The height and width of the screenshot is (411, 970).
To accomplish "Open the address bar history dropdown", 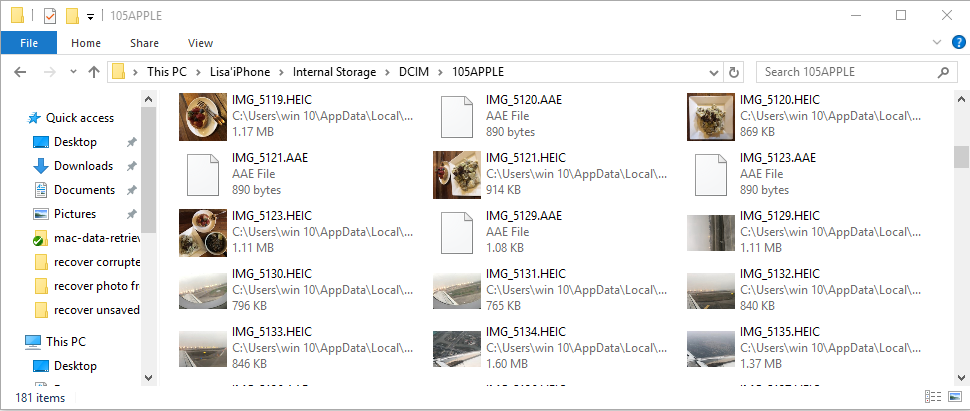I will (715, 72).
